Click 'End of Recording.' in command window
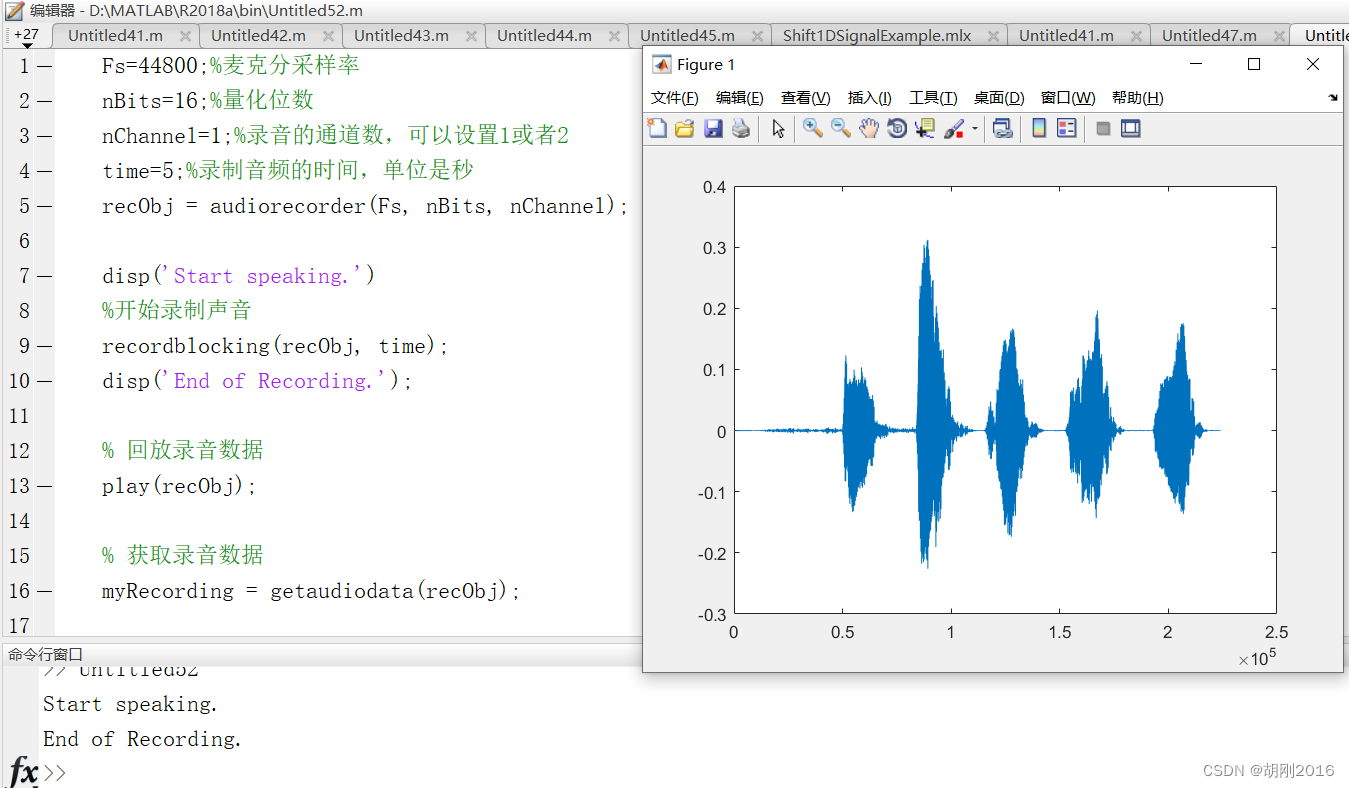 point(143,739)
